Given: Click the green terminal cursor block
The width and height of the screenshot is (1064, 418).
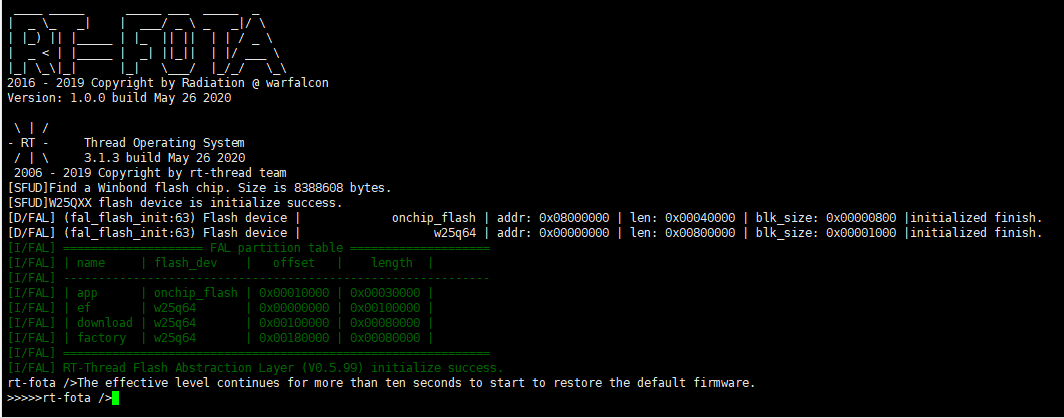Looking at the screenshot, I should [115, 398].
